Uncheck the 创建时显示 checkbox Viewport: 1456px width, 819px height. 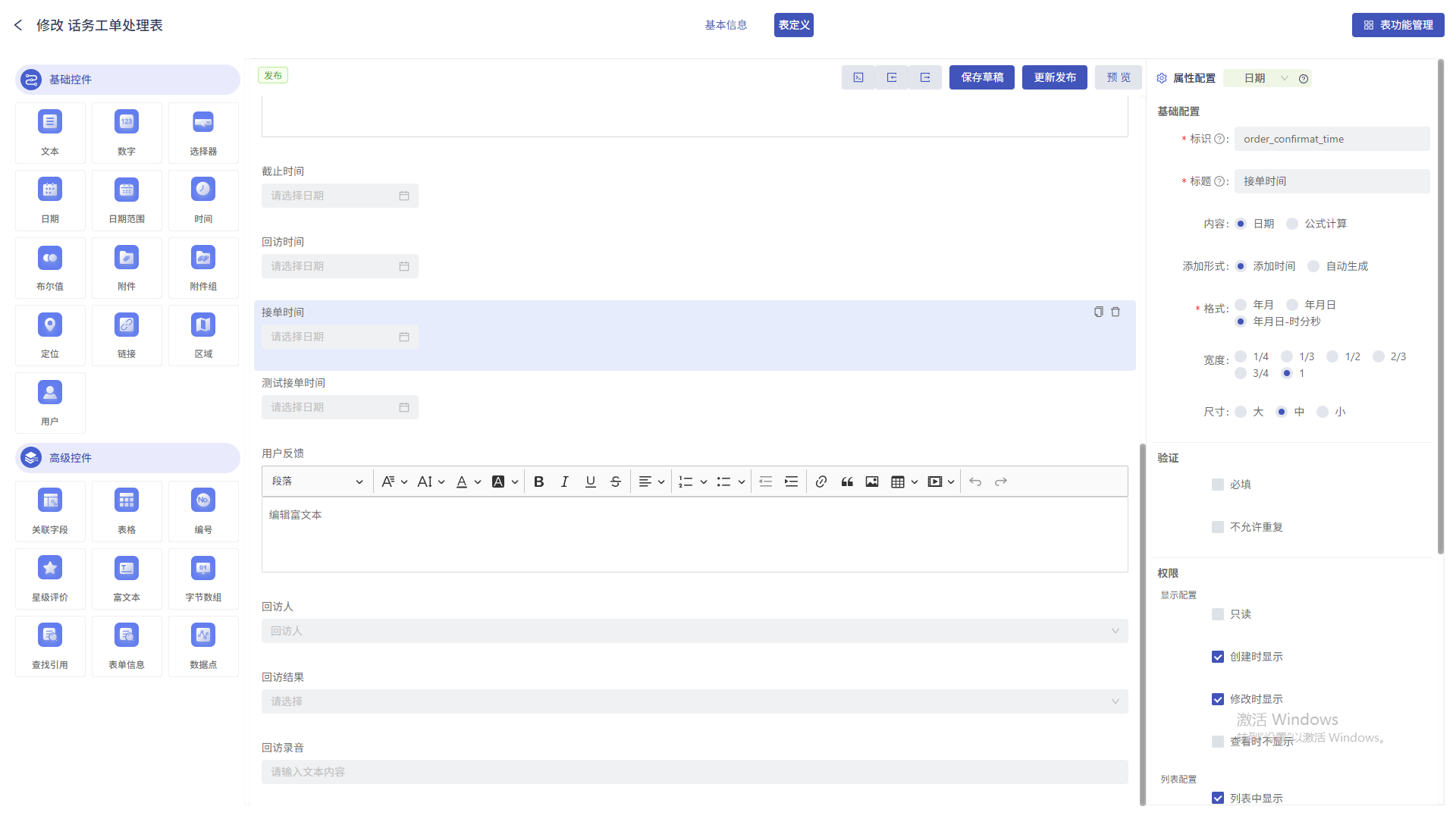[x=1218, y=657]
